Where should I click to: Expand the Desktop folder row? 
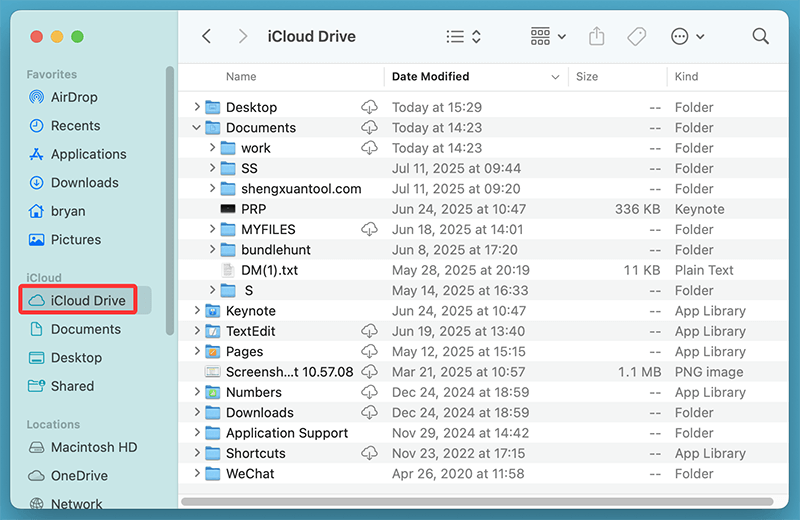coord(197,107)
